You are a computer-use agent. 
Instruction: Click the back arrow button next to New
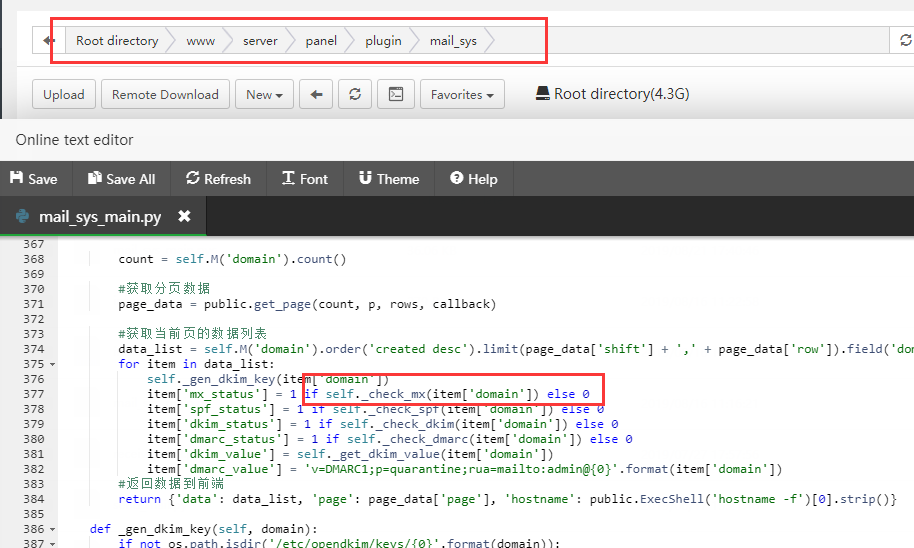(x=316, y=95)
